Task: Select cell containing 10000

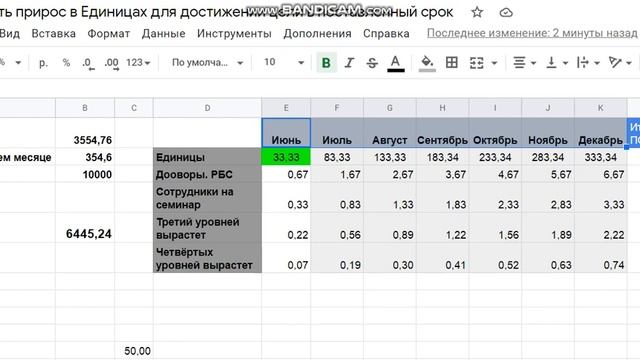Action: (85, 174)
